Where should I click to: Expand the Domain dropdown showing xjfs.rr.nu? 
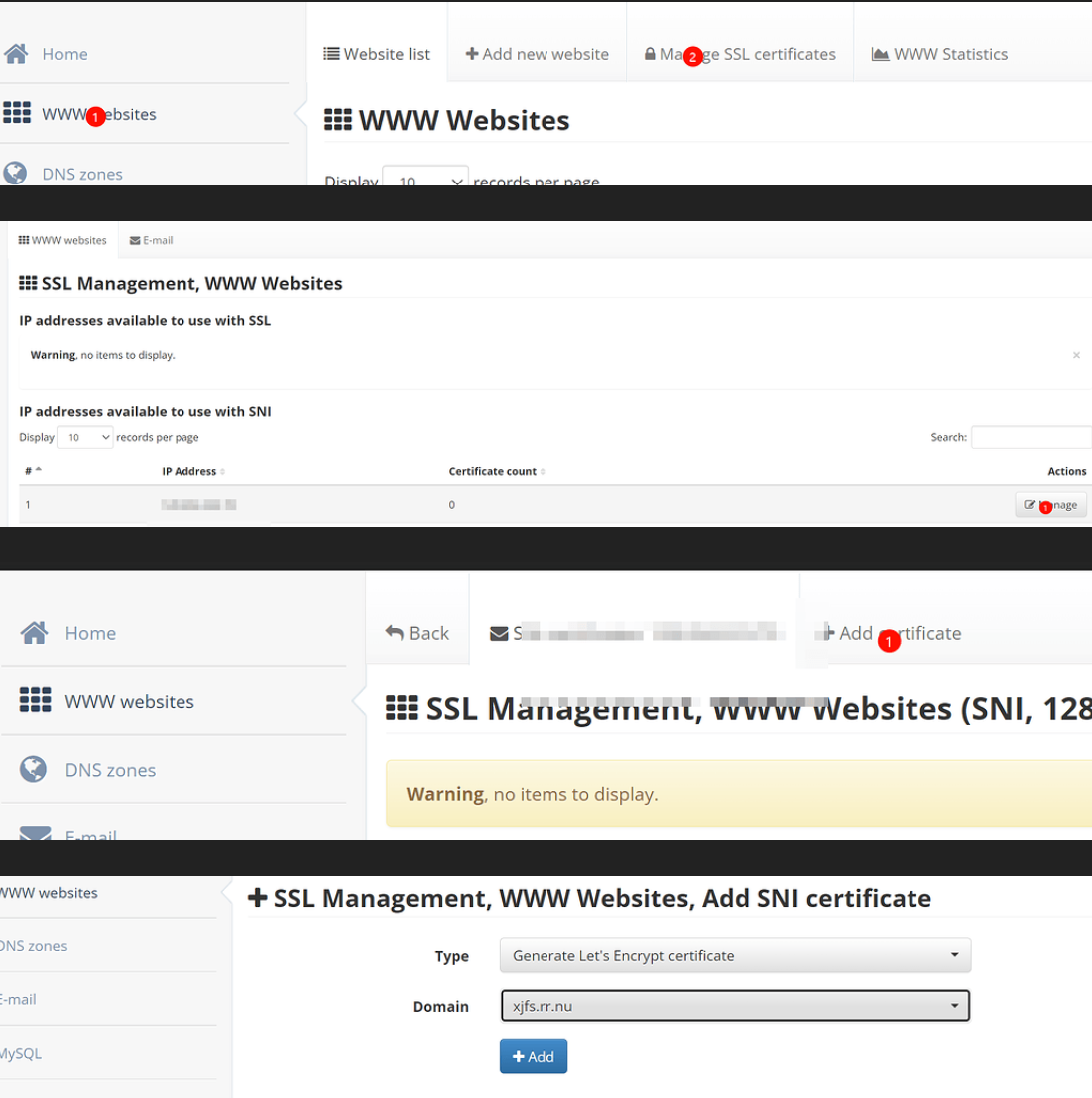pyautogui.click(x=735, y=1006)
